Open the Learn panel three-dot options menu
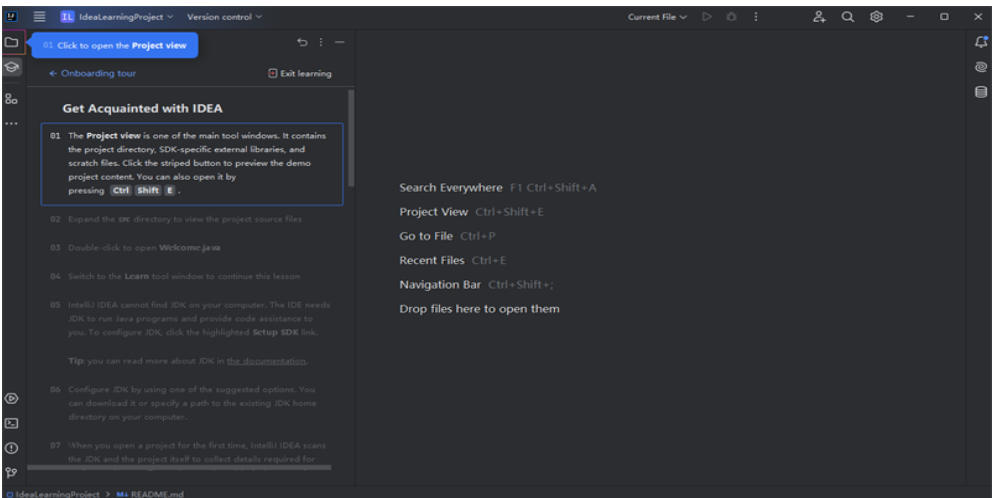The height and width of the screenshot is (498, 996). pyautogui.click(x=321, y=42)
